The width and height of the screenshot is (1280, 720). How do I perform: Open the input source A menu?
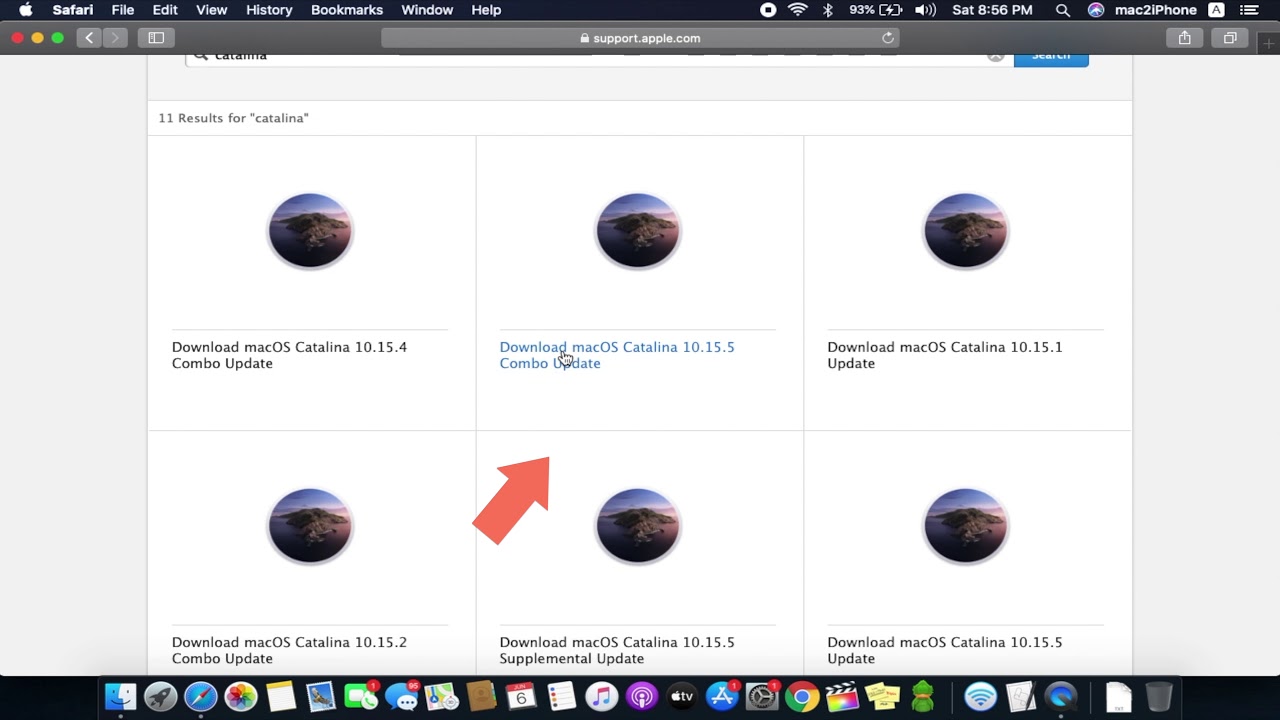point(1216,10)
